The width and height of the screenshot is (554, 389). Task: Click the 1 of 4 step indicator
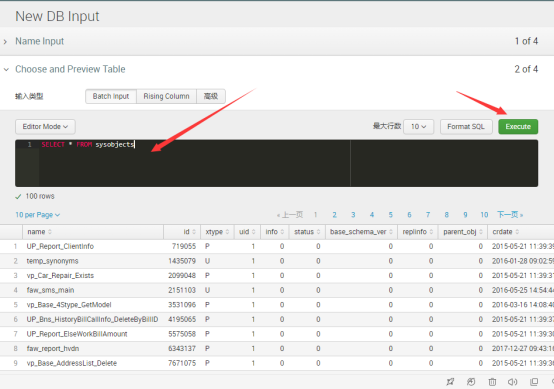(x=526, y=41)
